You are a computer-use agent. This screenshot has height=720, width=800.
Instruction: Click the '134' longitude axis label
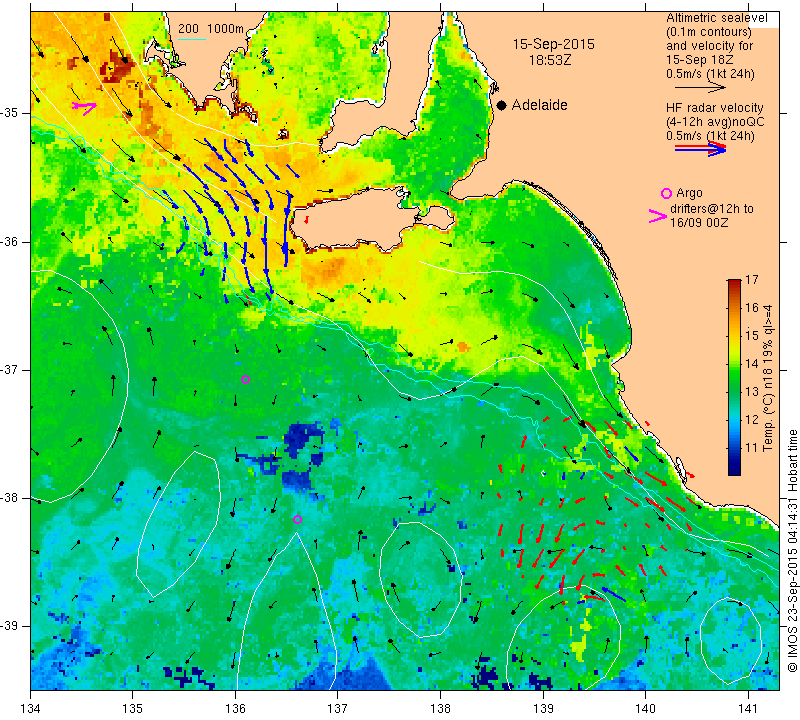[x=31, y=709]
